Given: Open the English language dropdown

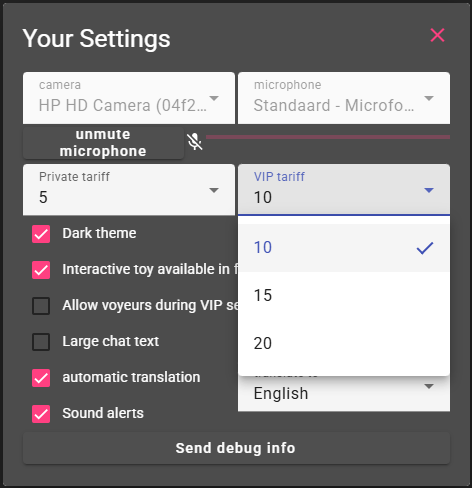Looking at the screenshot, I should click(x=344, y=394).
